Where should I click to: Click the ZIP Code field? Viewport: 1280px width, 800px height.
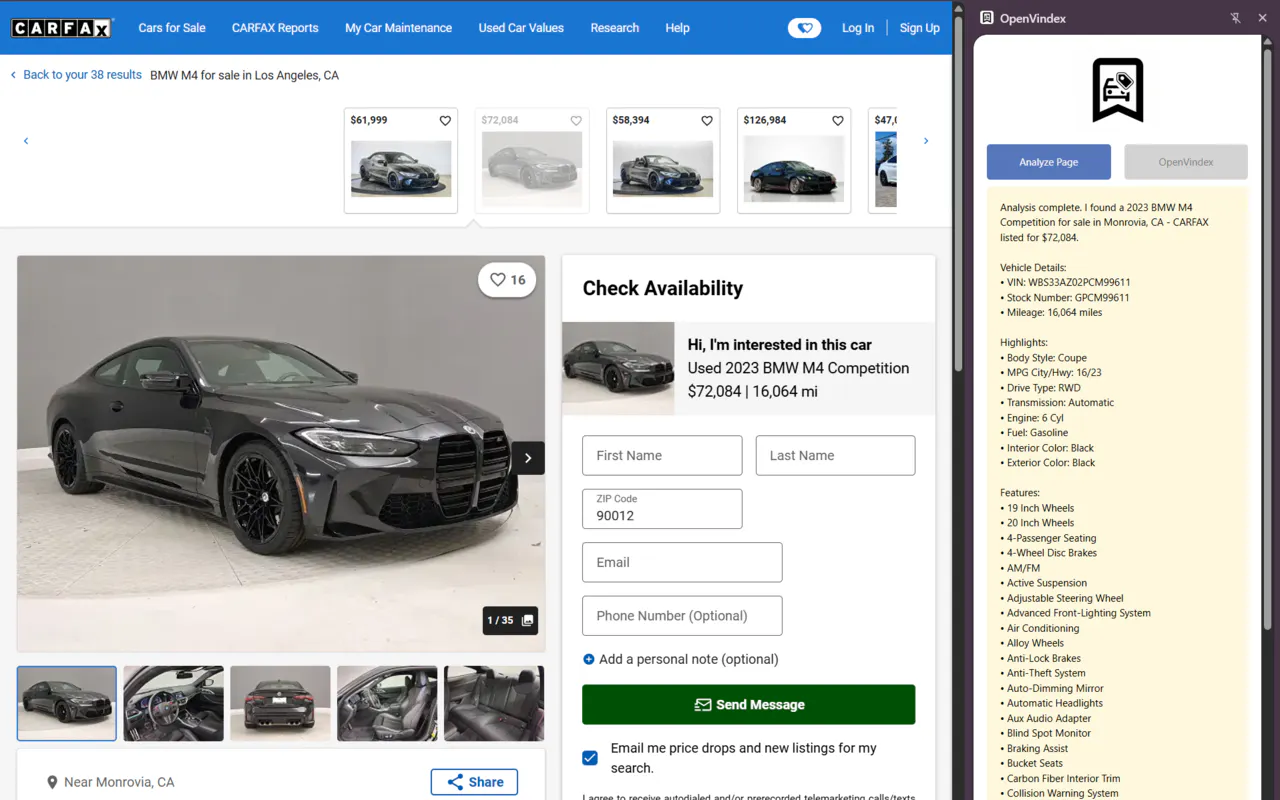pyautogui.click(x=662, y=509)
